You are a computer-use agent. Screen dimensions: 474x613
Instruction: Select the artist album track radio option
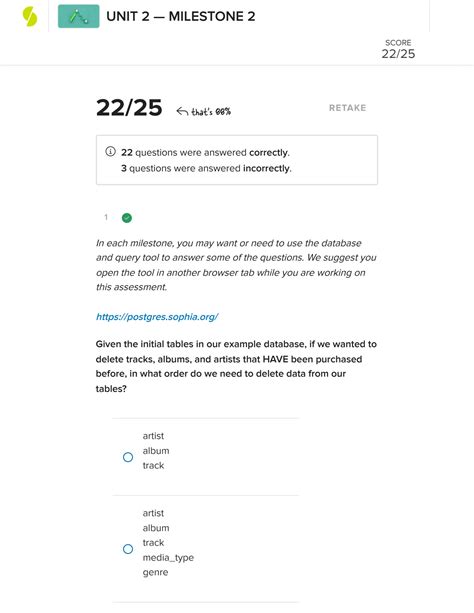tap(128, 457)
